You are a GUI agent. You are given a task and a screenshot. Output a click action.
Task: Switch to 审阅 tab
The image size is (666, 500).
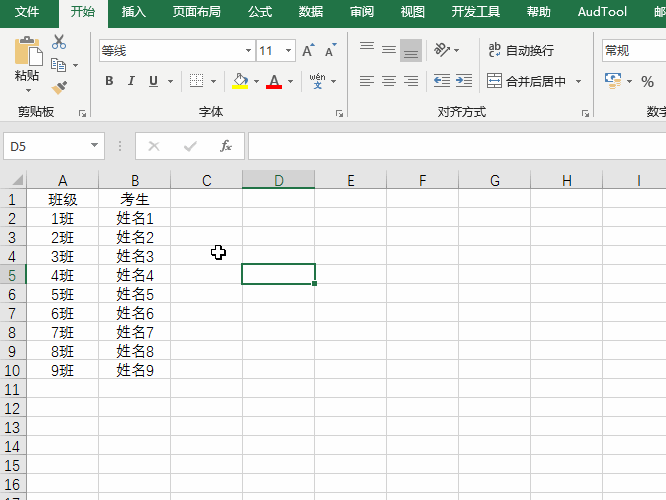pos(361,12)
